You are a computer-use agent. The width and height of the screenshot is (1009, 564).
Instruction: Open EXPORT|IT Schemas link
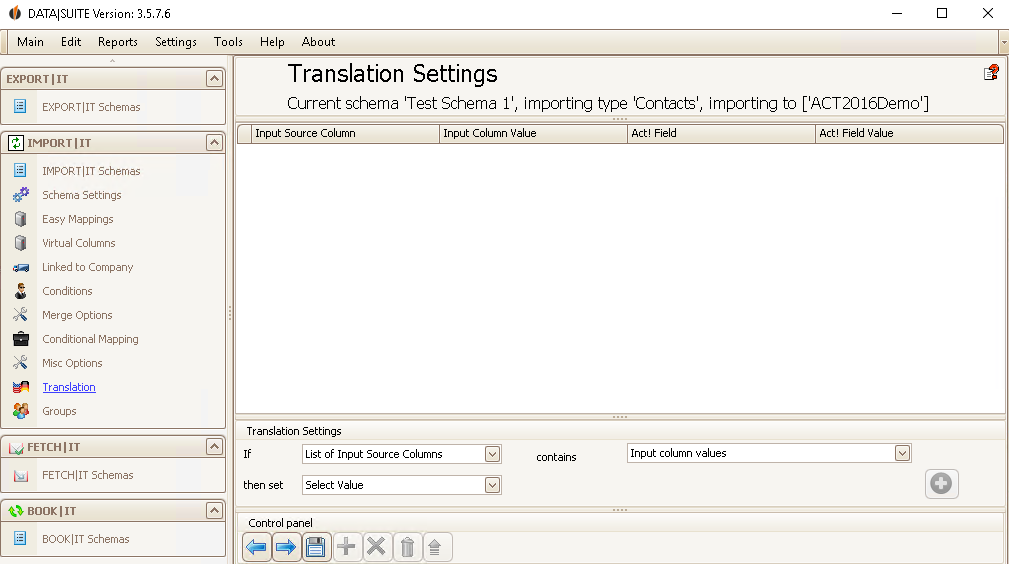click(91, 107)
